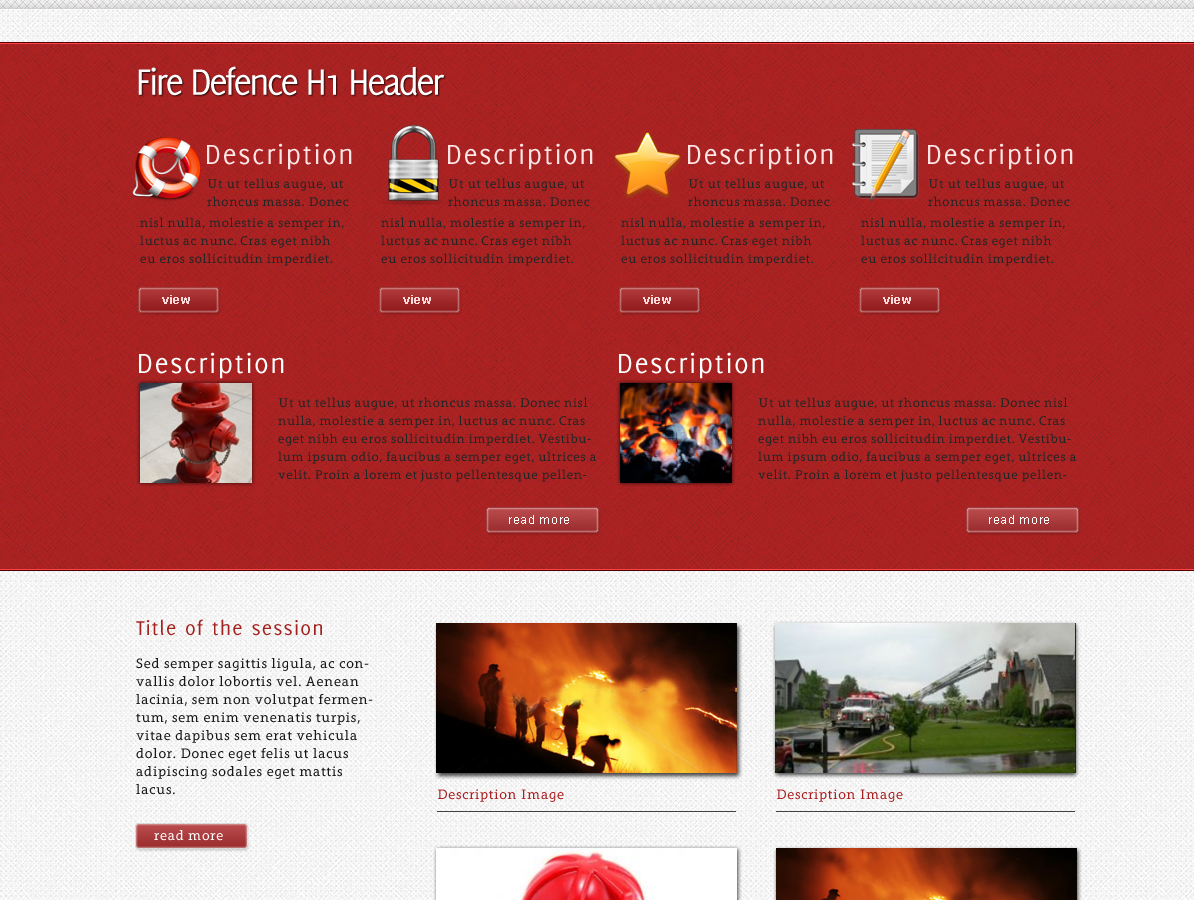Click the padlock icon

coord(413,164)
